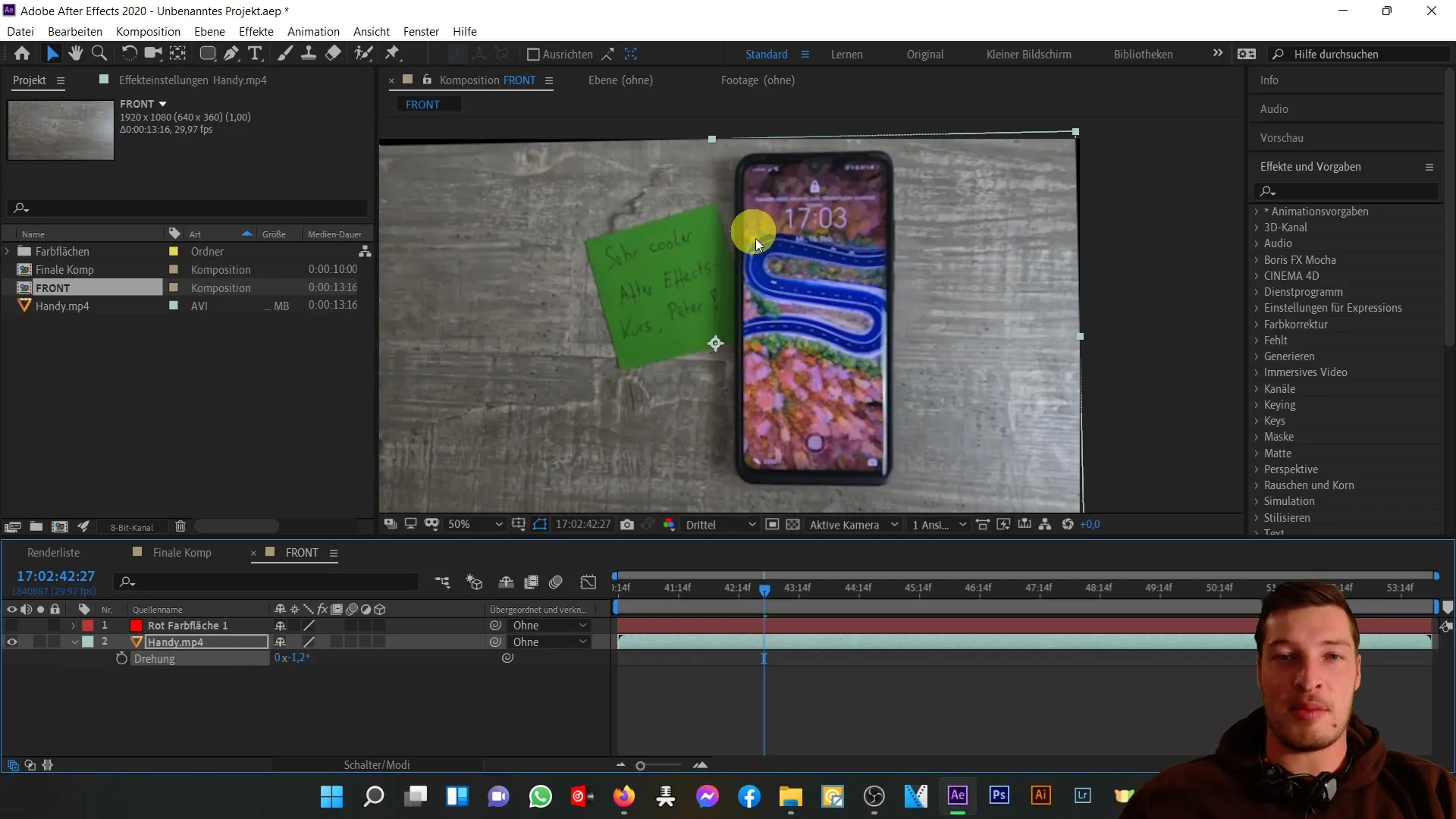Open parent dropdown for Rot Farbfläche 1

[550, 626]
